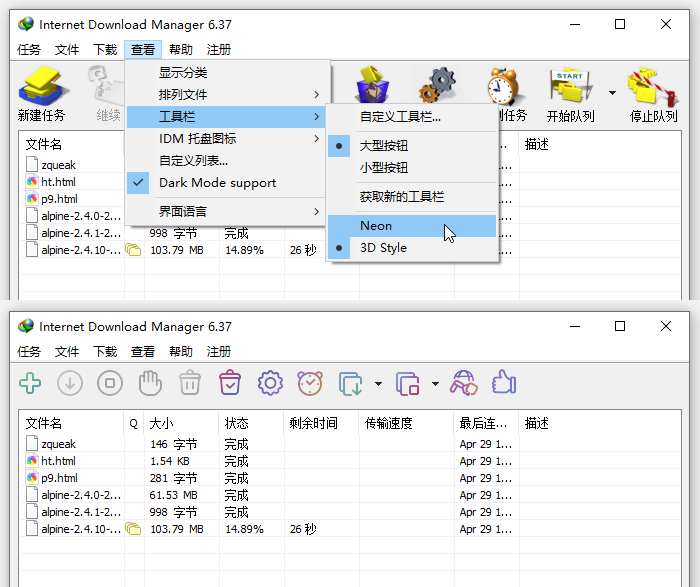The height and width of the screenshot is (587, 700).
Task: Click the Q column header in bottom window
Action: (133, 423)
